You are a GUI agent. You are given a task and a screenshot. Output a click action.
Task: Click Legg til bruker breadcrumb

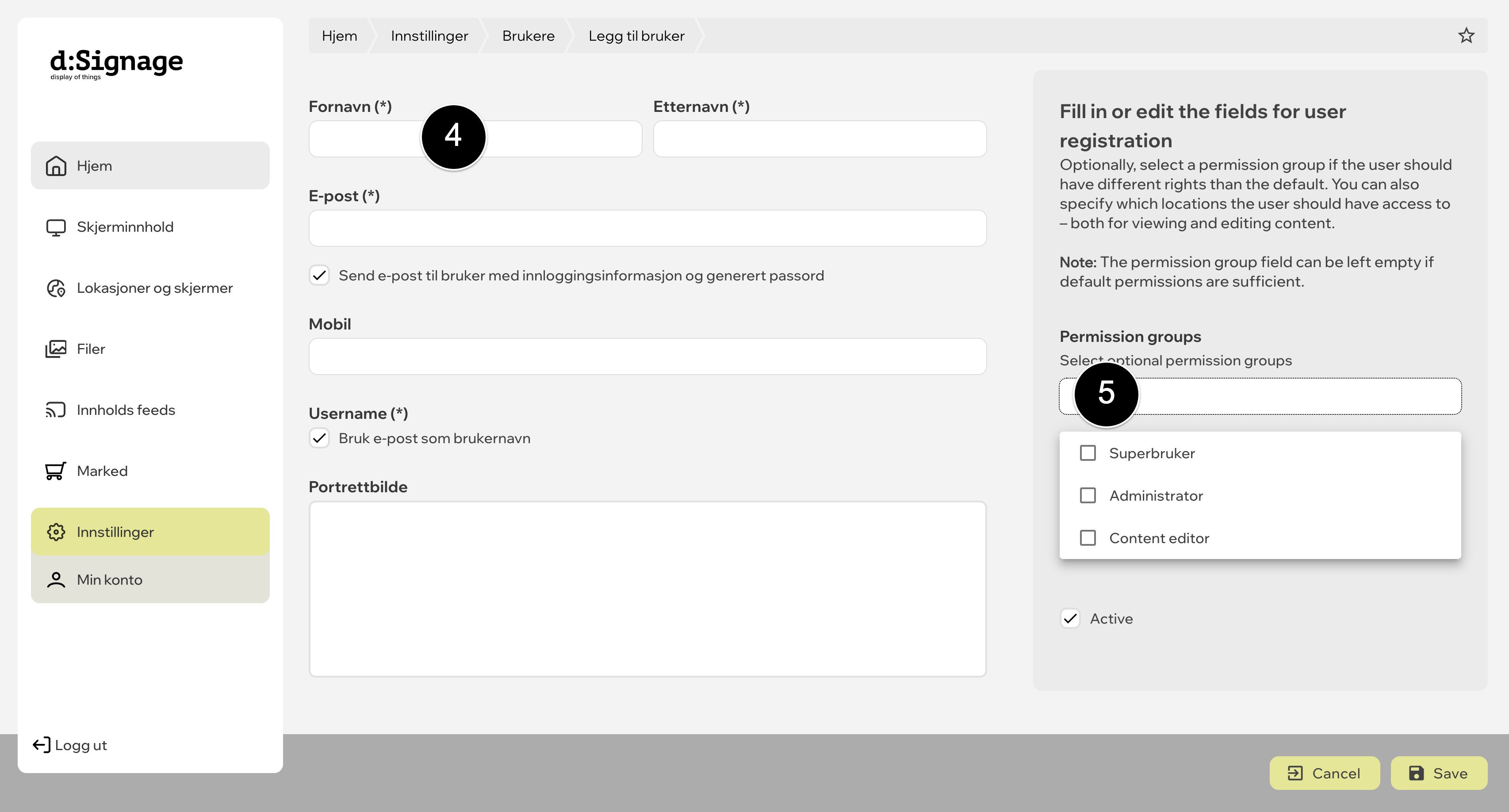pyautogui.click(x=636, y=36)
